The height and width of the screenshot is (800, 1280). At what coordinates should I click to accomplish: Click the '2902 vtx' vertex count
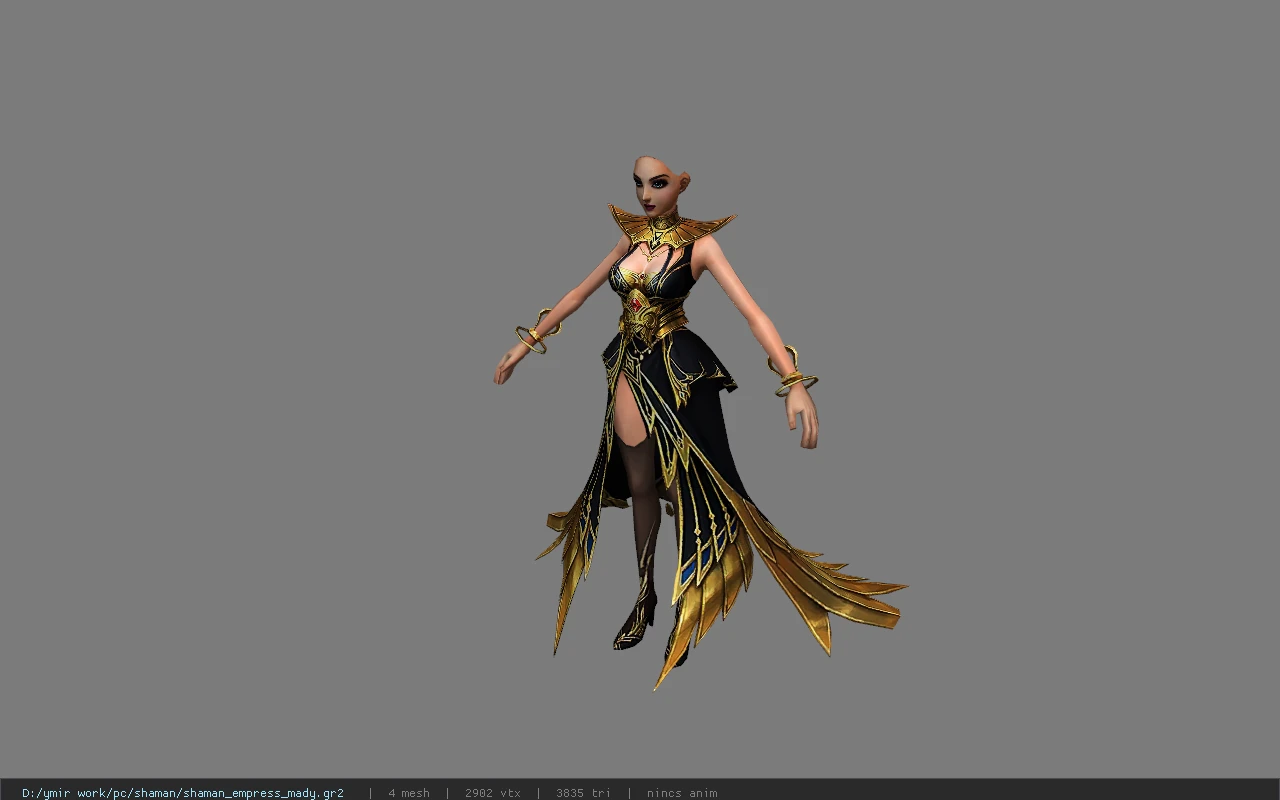coord(493,793)
